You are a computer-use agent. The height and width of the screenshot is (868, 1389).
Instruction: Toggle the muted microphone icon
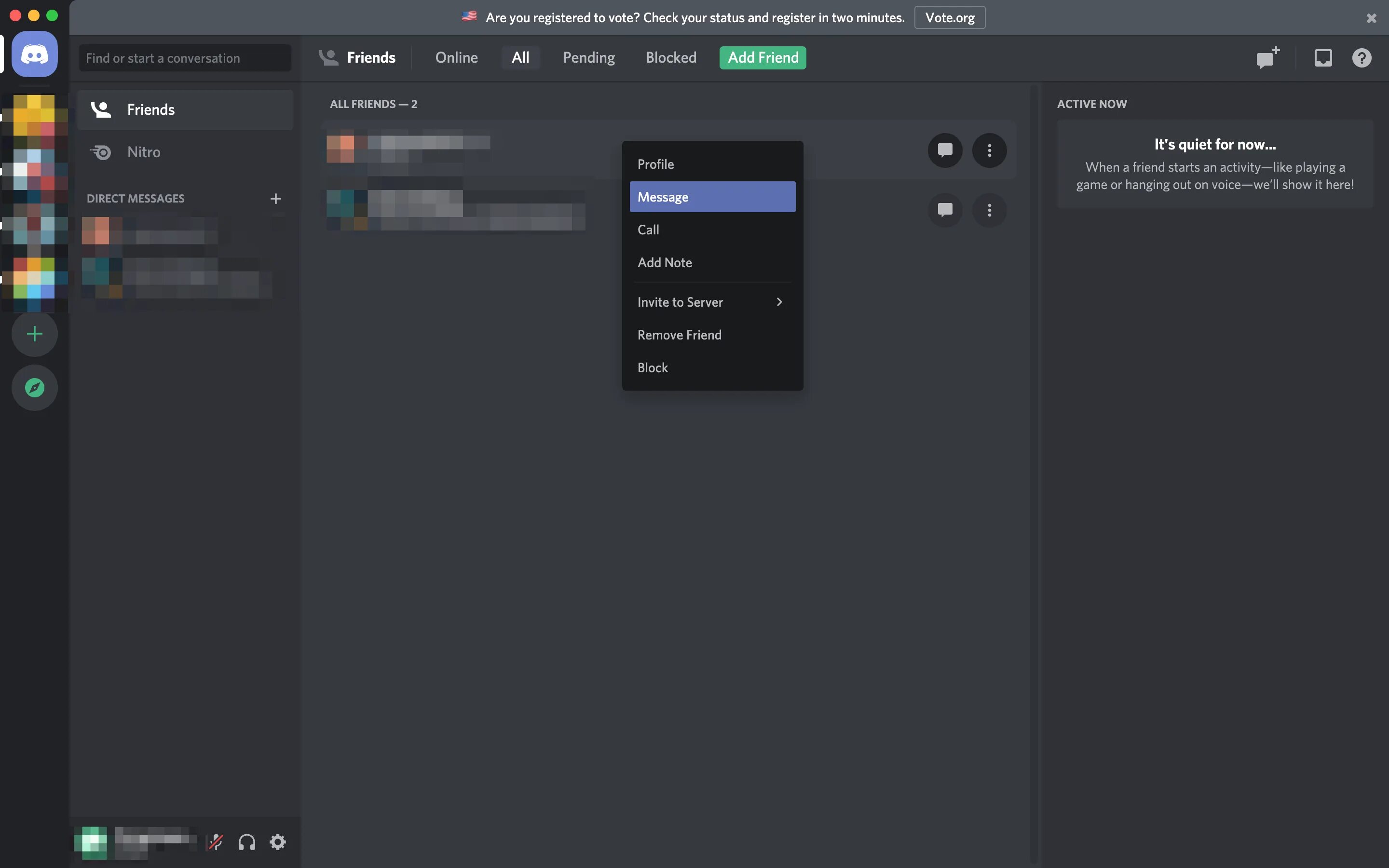[x=216, y=842]
